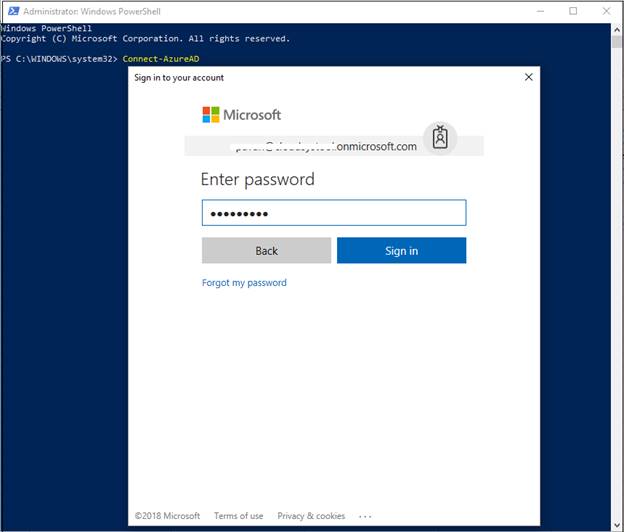Click the ©2018 Microsoft footer text
This screenshot has width=624, height=532.
(167, 516)
